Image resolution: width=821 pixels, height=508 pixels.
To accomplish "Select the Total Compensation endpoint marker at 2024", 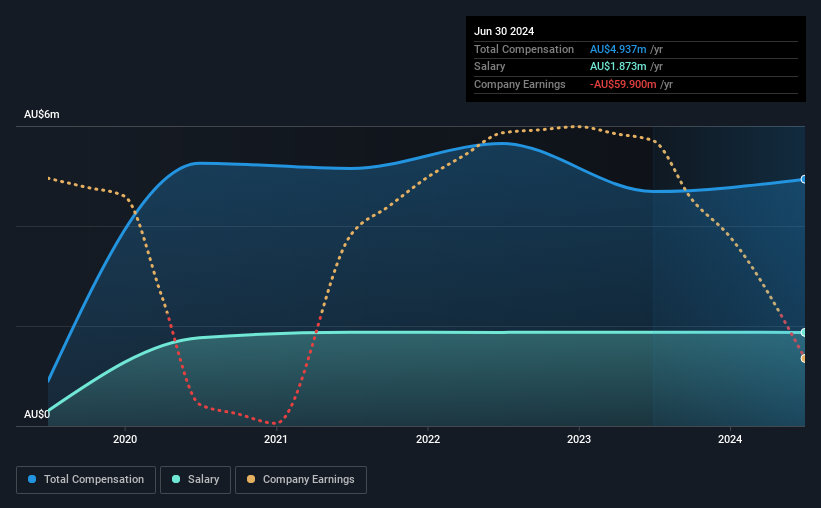I will (x=804, y=179).
